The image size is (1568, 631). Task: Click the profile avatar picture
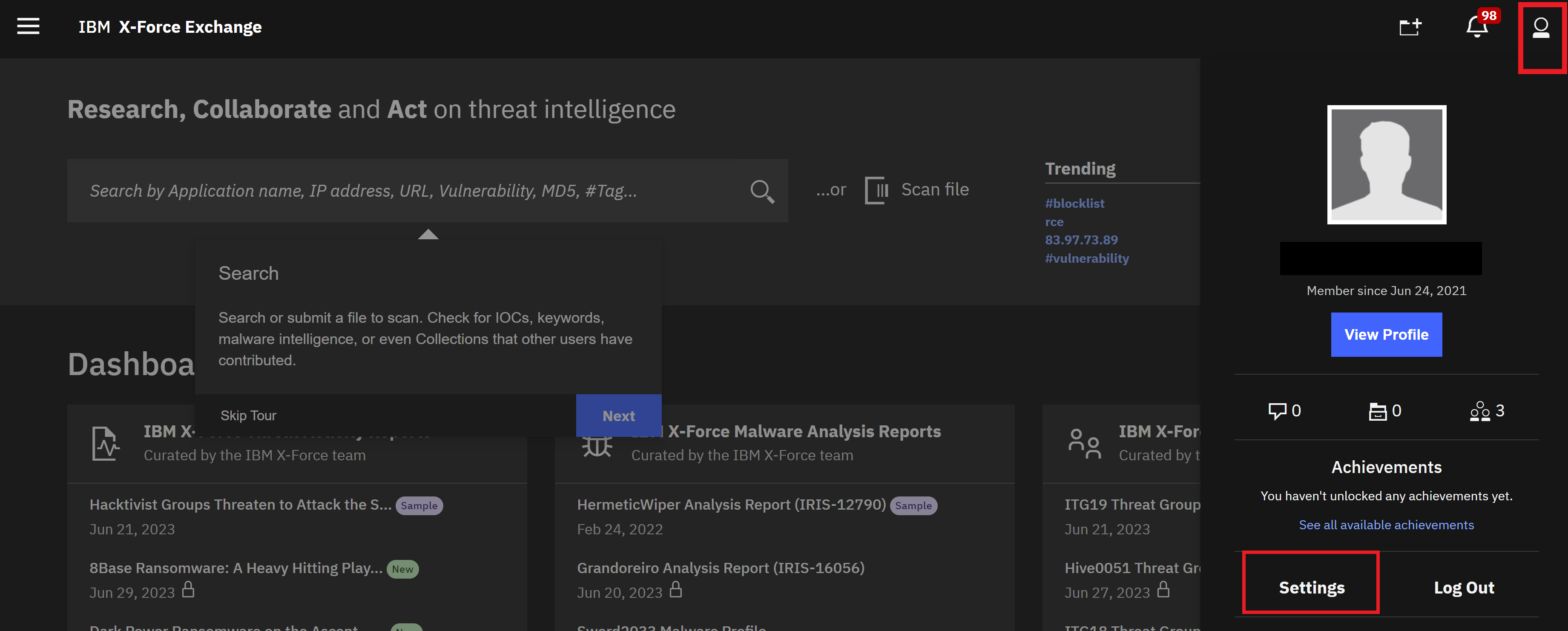click(1387, 165)
